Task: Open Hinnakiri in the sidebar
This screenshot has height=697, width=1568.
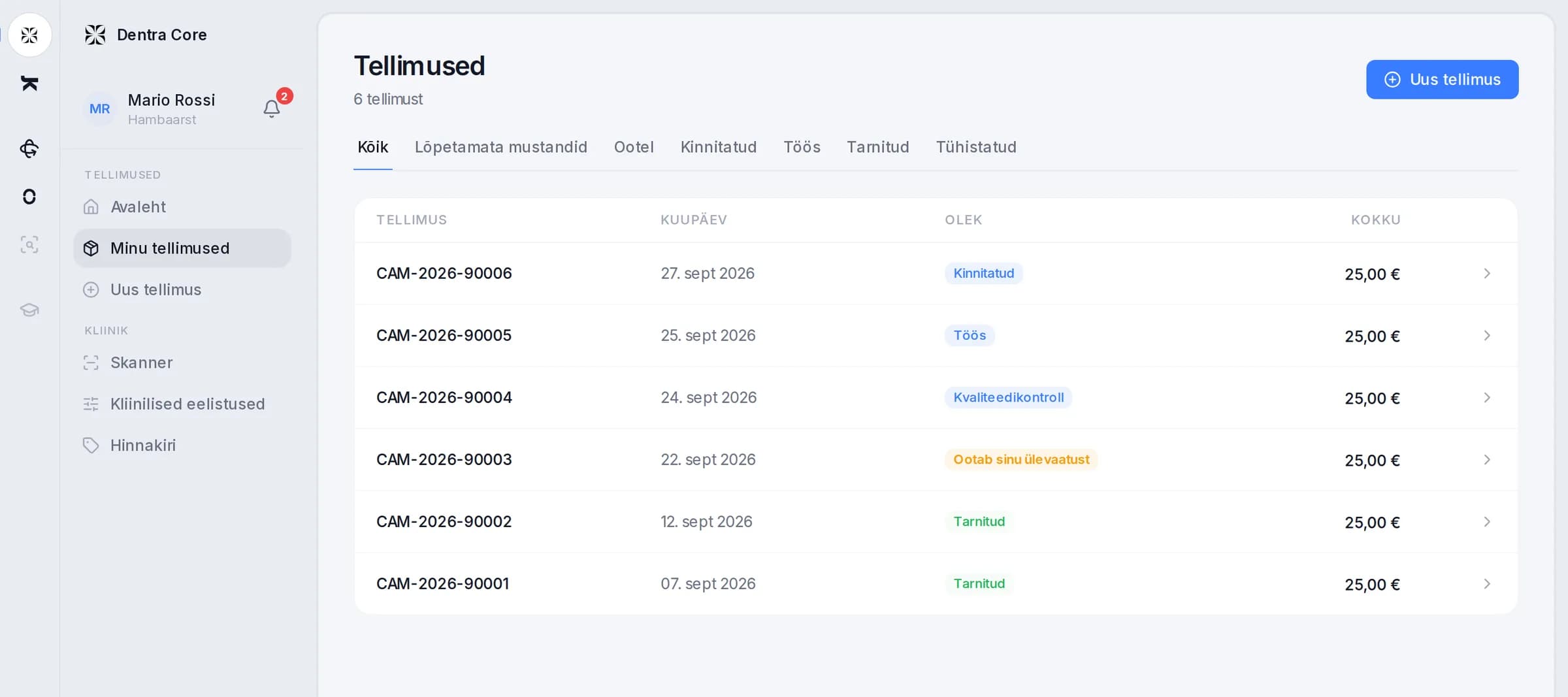Action: click(182, 446)
